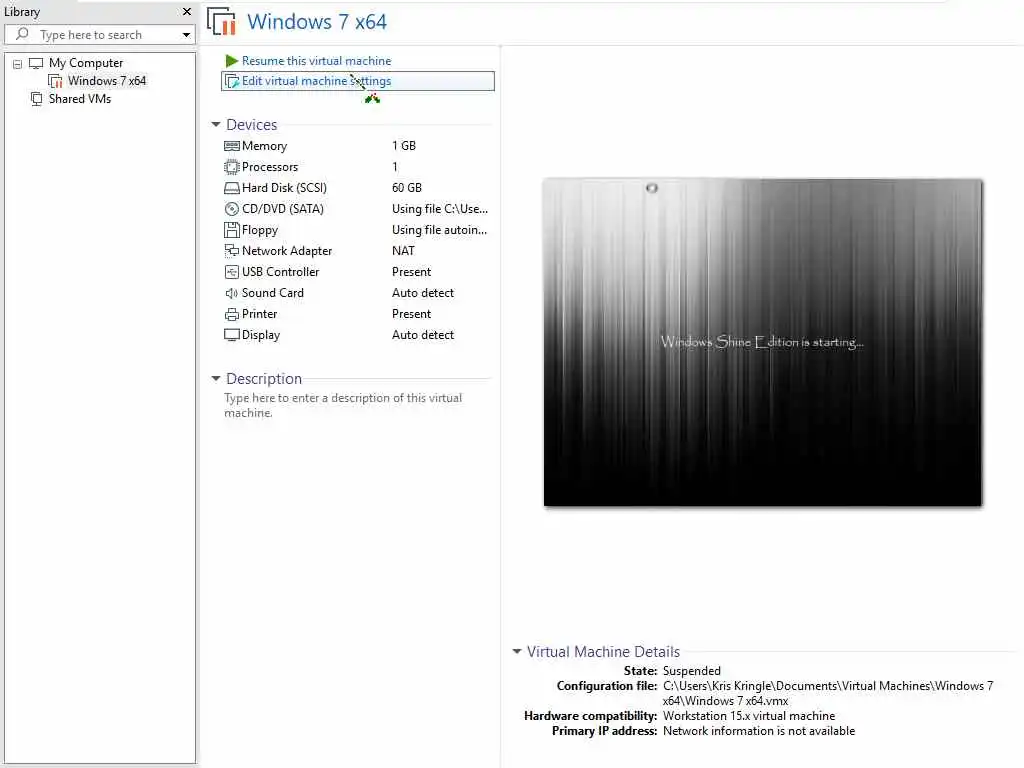Click the search magnifier icon in Library
Image resolution: width=1024 pixels, height=768 pixels.
[x=22, y=34]
